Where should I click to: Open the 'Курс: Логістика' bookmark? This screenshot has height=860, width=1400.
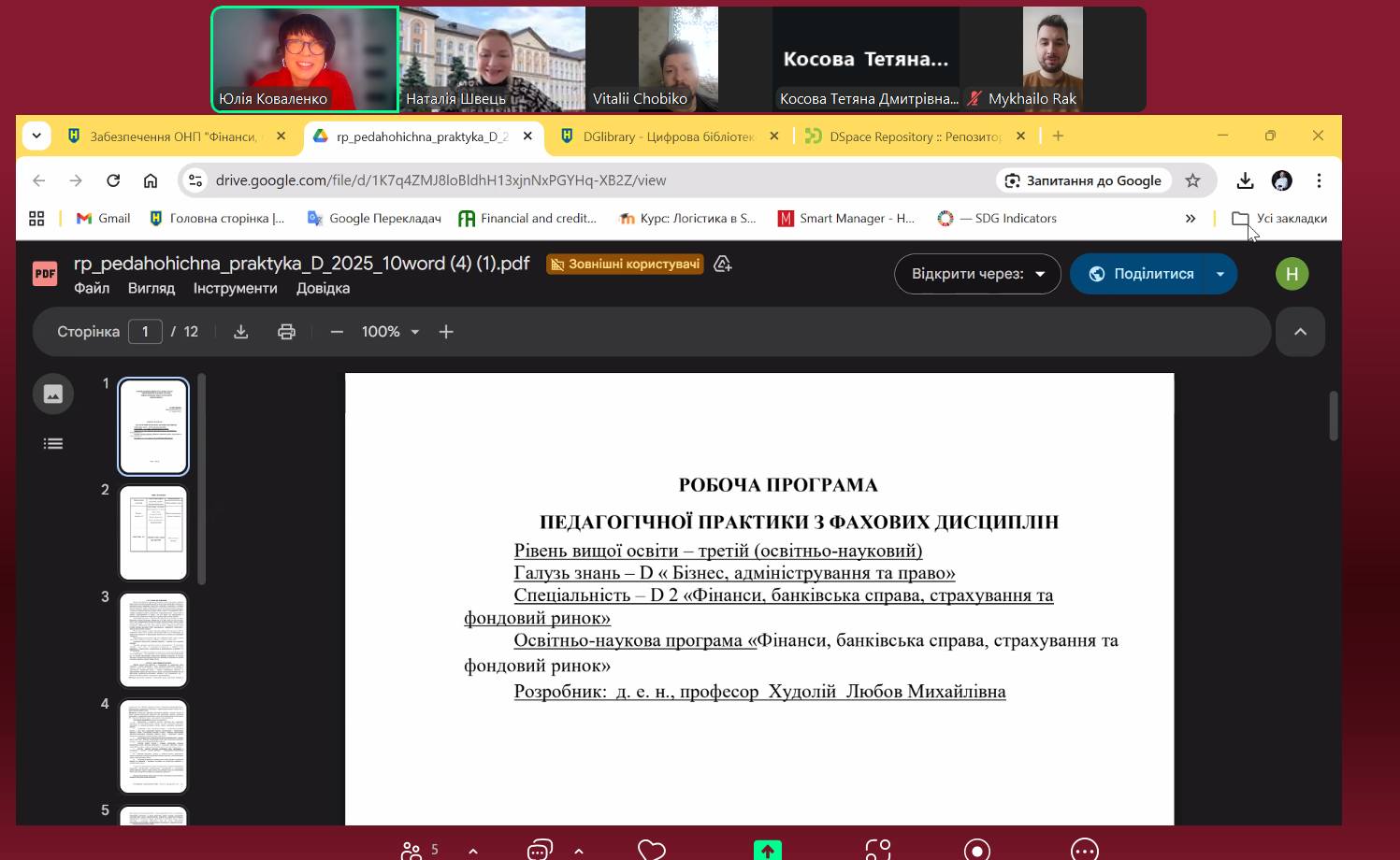coord(687,218)
